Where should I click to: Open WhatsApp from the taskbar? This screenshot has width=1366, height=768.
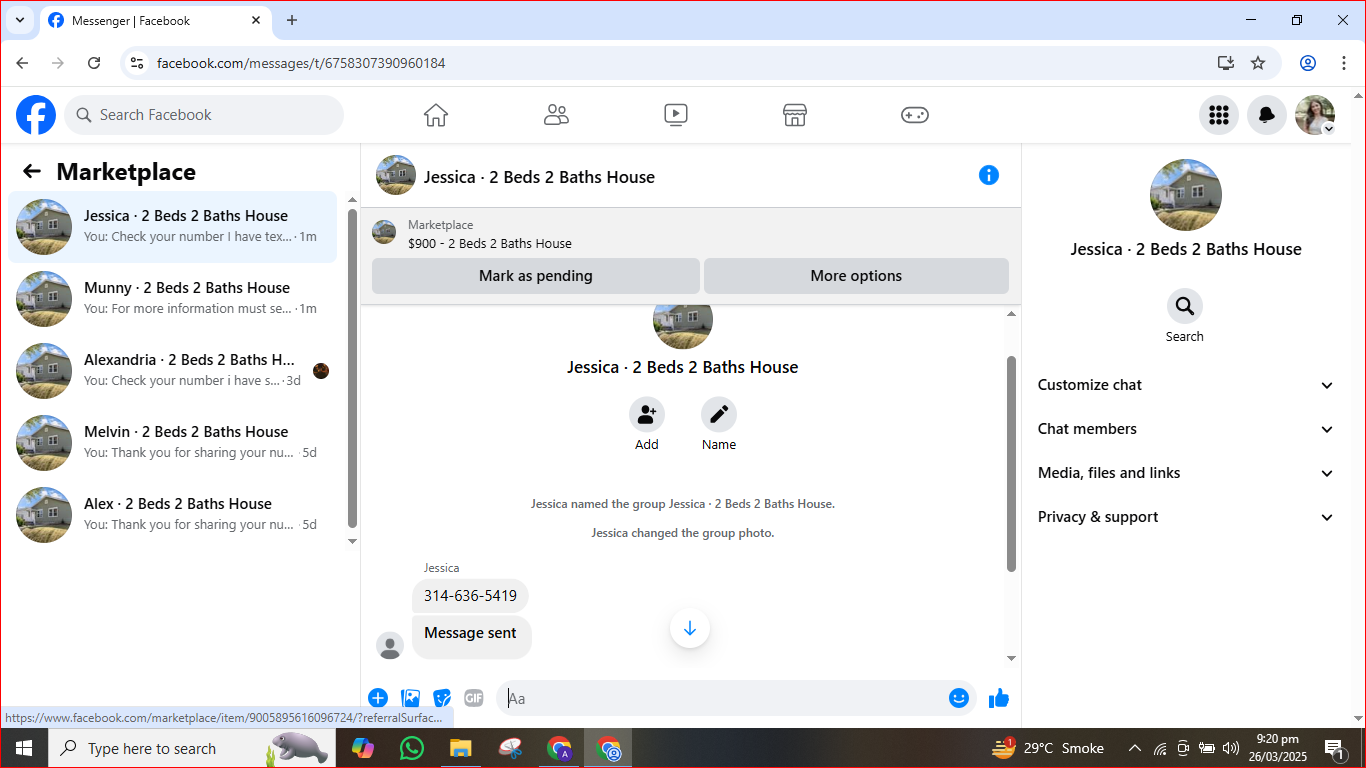[x=411, y=748]
